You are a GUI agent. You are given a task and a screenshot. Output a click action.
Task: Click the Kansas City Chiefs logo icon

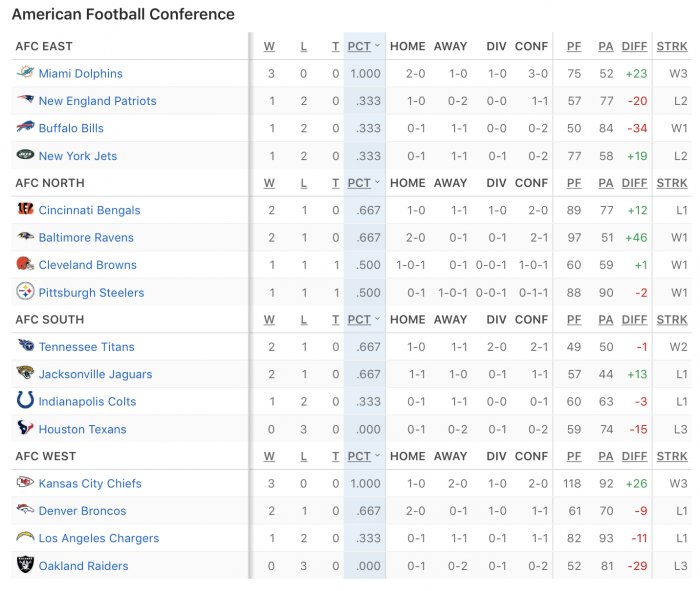click(x=25, y=482)
